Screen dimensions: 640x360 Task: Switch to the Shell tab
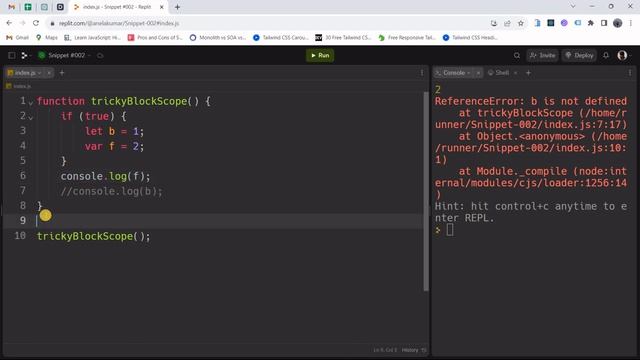coord(499,73)
